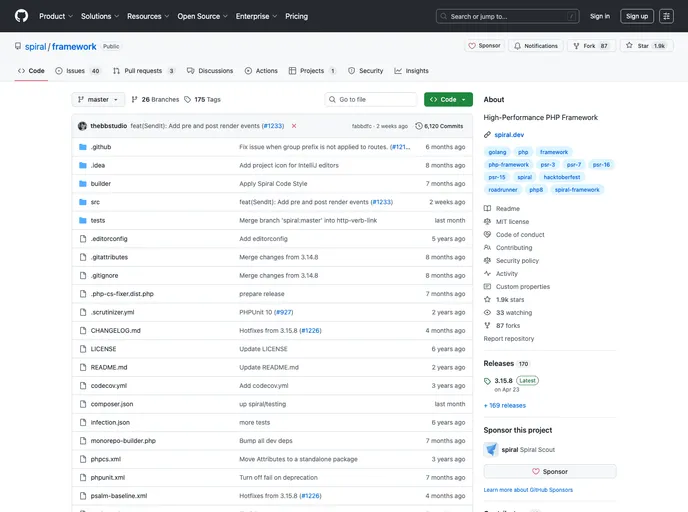Open the green Code dropdown button

click(448, 100)
